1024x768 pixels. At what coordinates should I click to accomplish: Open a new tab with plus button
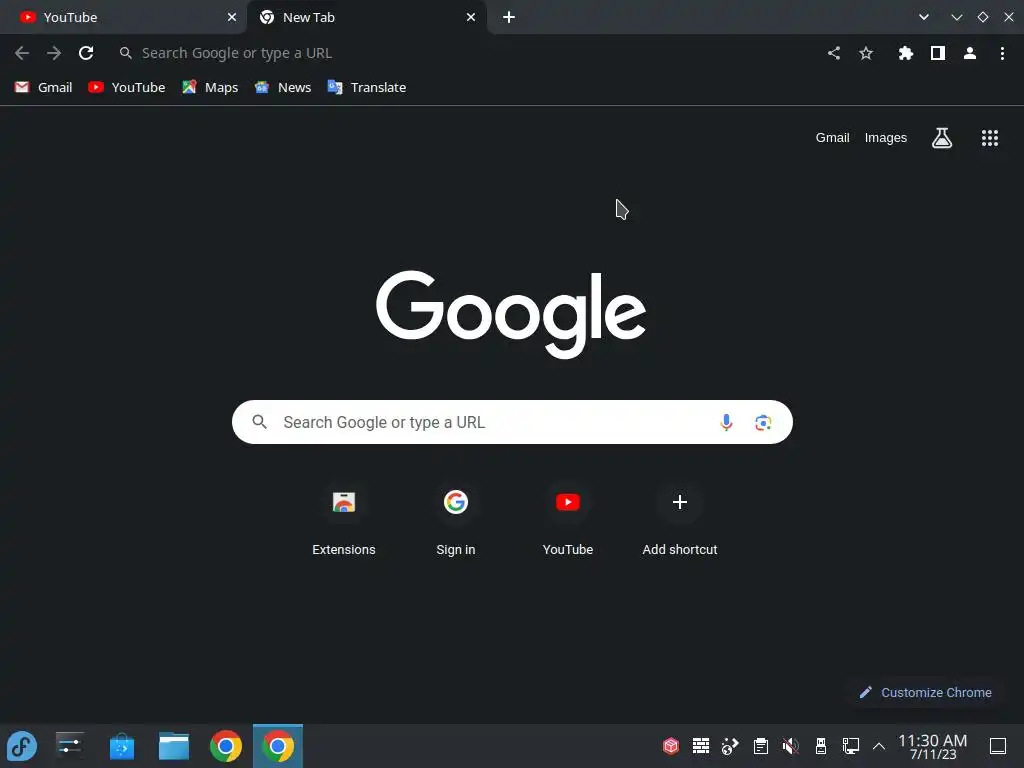509,18
